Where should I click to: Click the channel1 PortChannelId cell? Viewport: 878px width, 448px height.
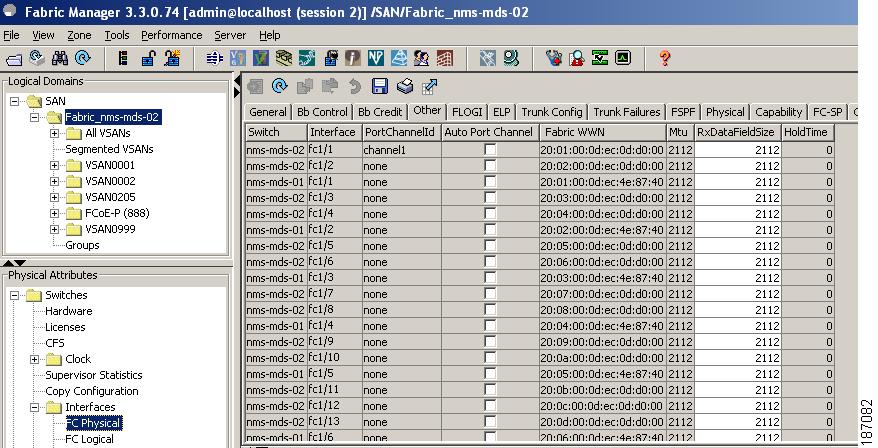401,150
